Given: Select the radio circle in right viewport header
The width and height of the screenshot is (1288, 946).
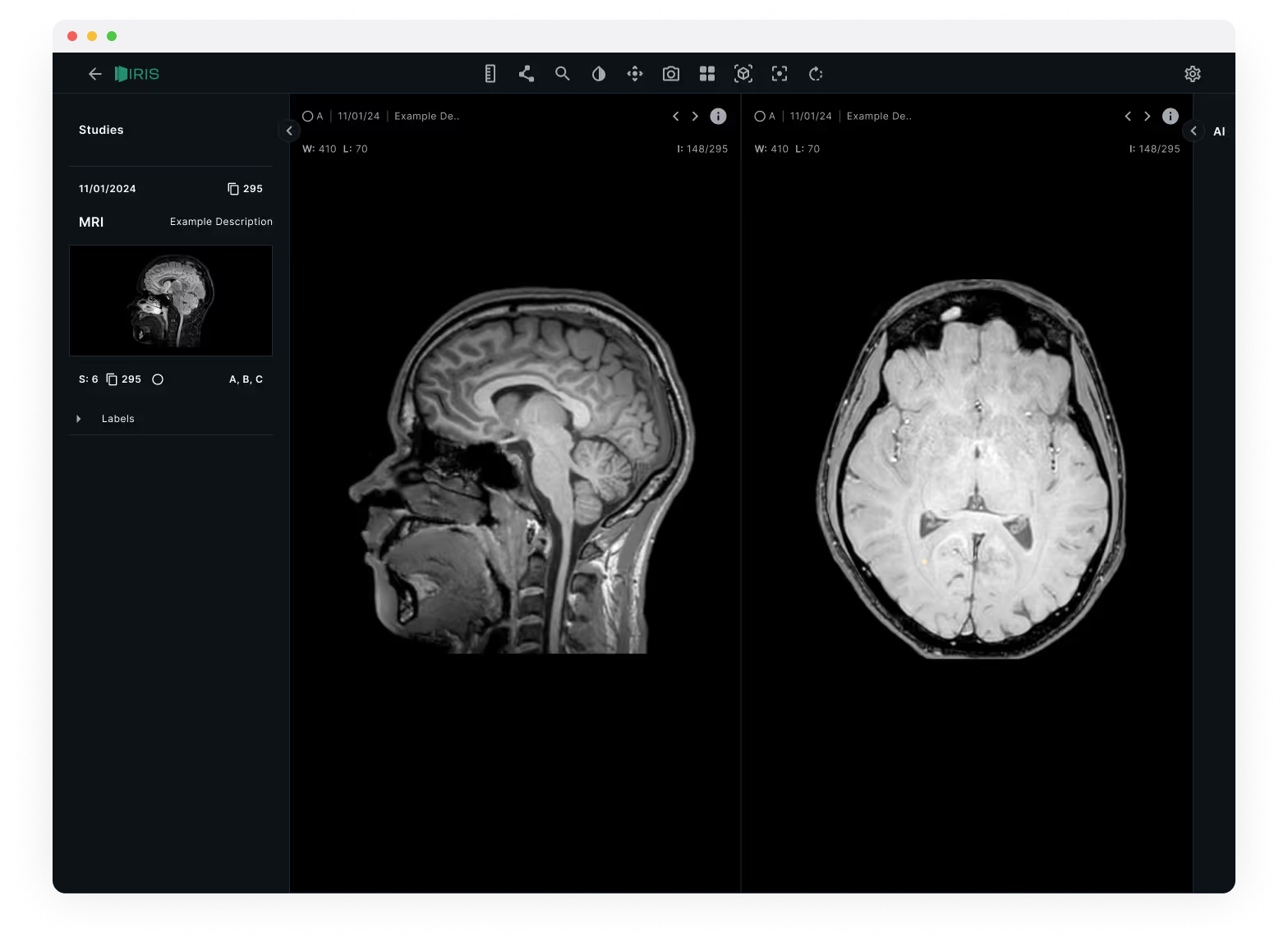Looking at the screenshot, I should click(x=760, y=117).
